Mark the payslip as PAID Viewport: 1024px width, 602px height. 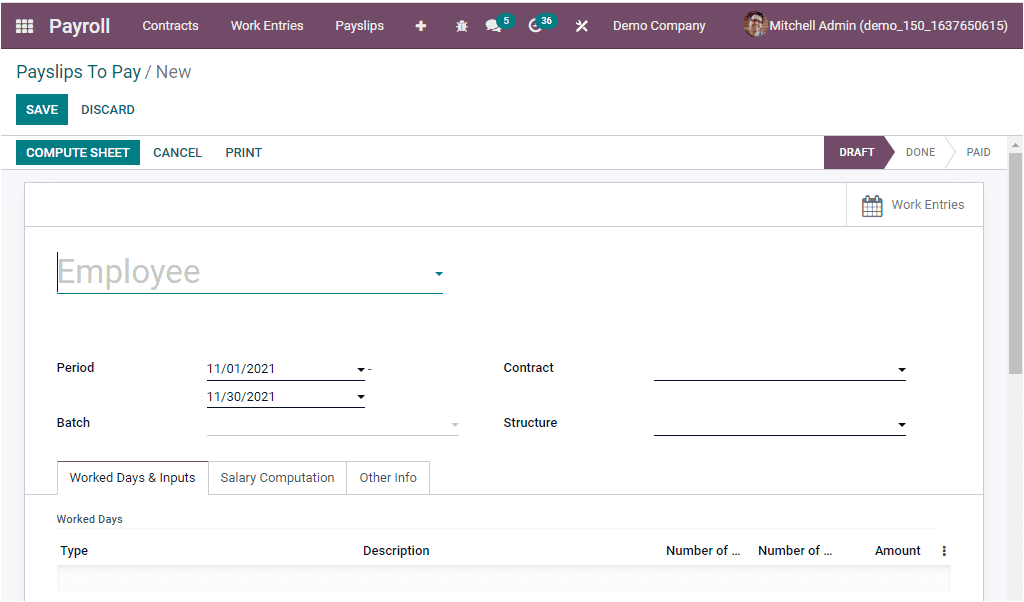(977, 152)
